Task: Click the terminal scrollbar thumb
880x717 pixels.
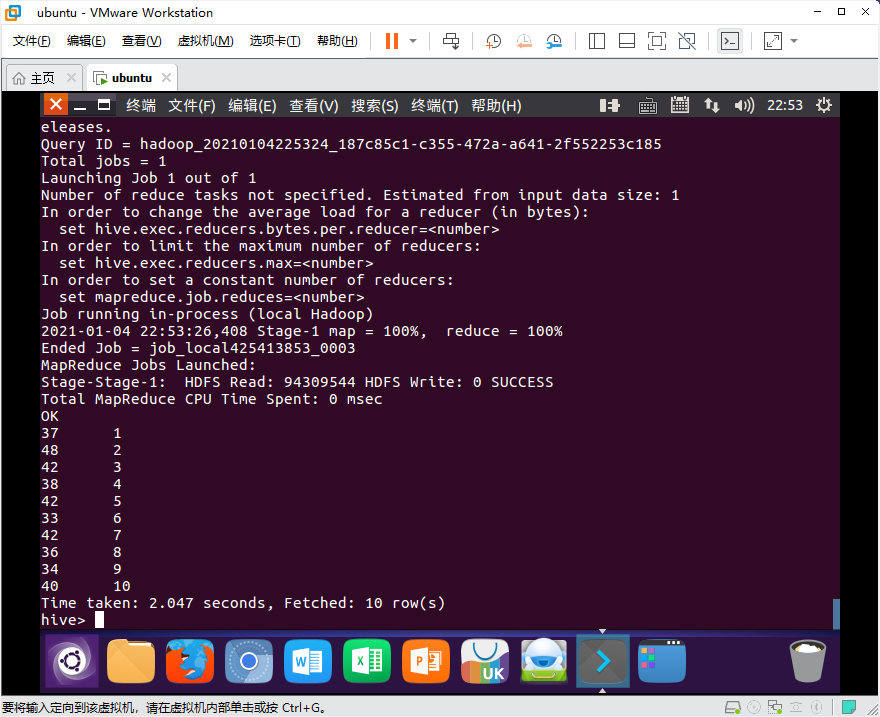Action: [836, 614]
